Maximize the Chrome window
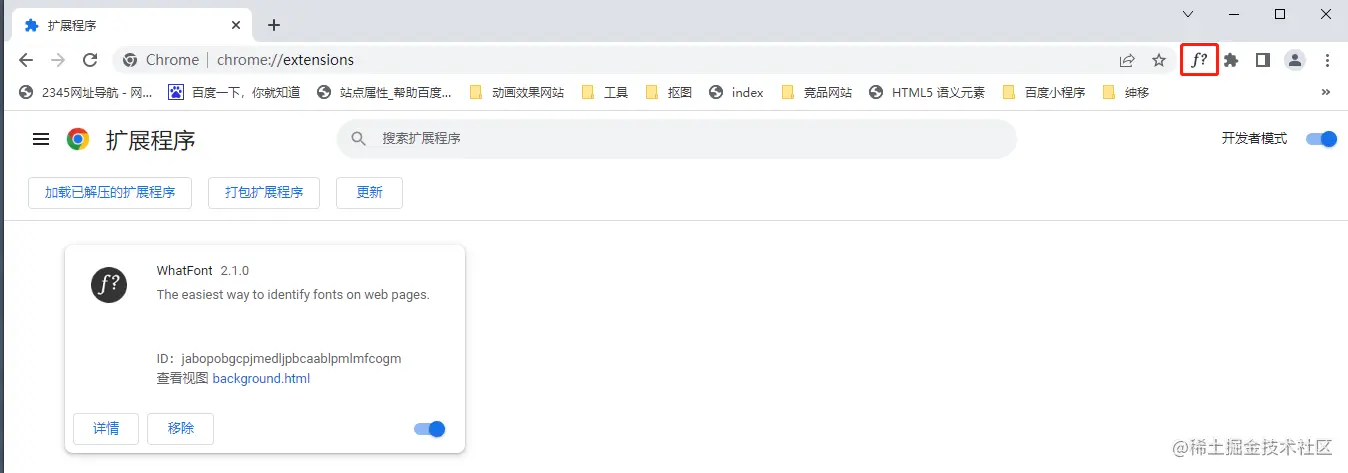 pos(1280,14)
